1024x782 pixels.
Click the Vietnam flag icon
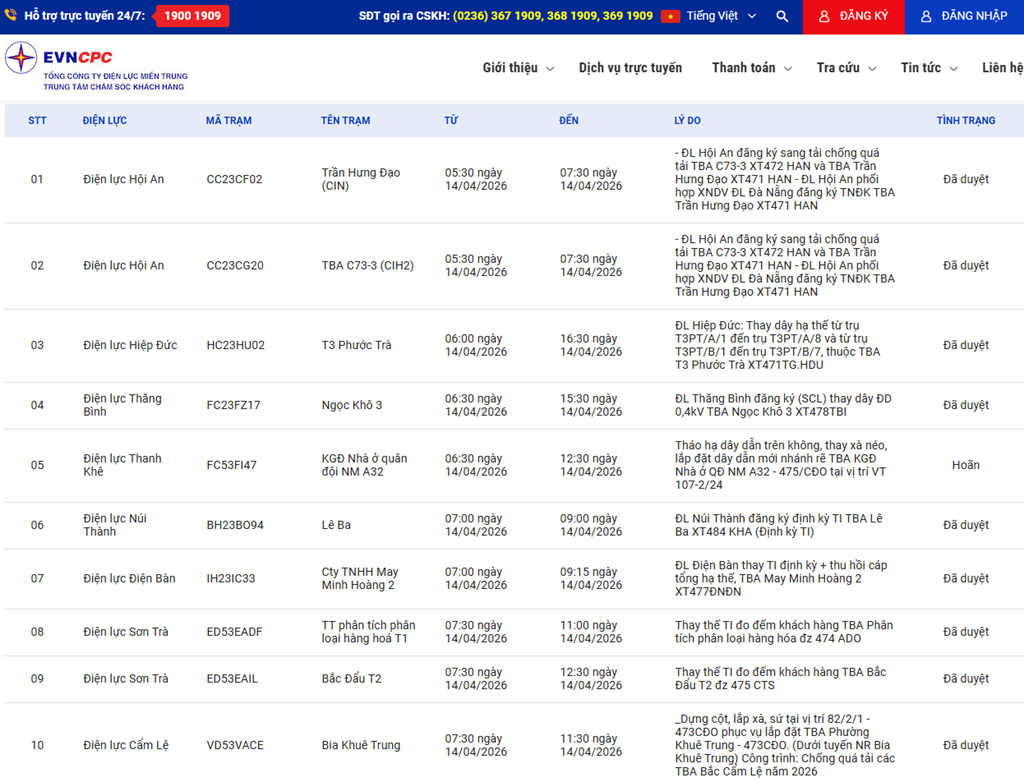click(x=670, y=17)
